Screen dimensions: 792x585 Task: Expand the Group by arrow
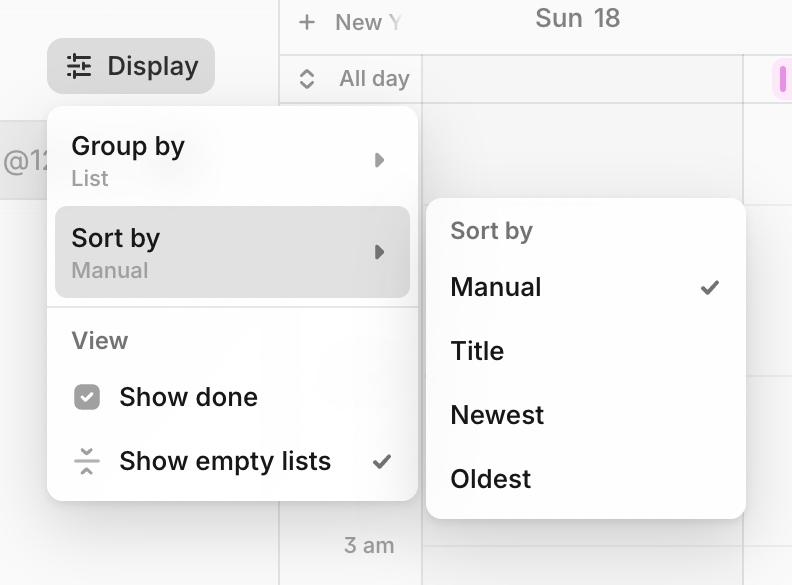379,161
